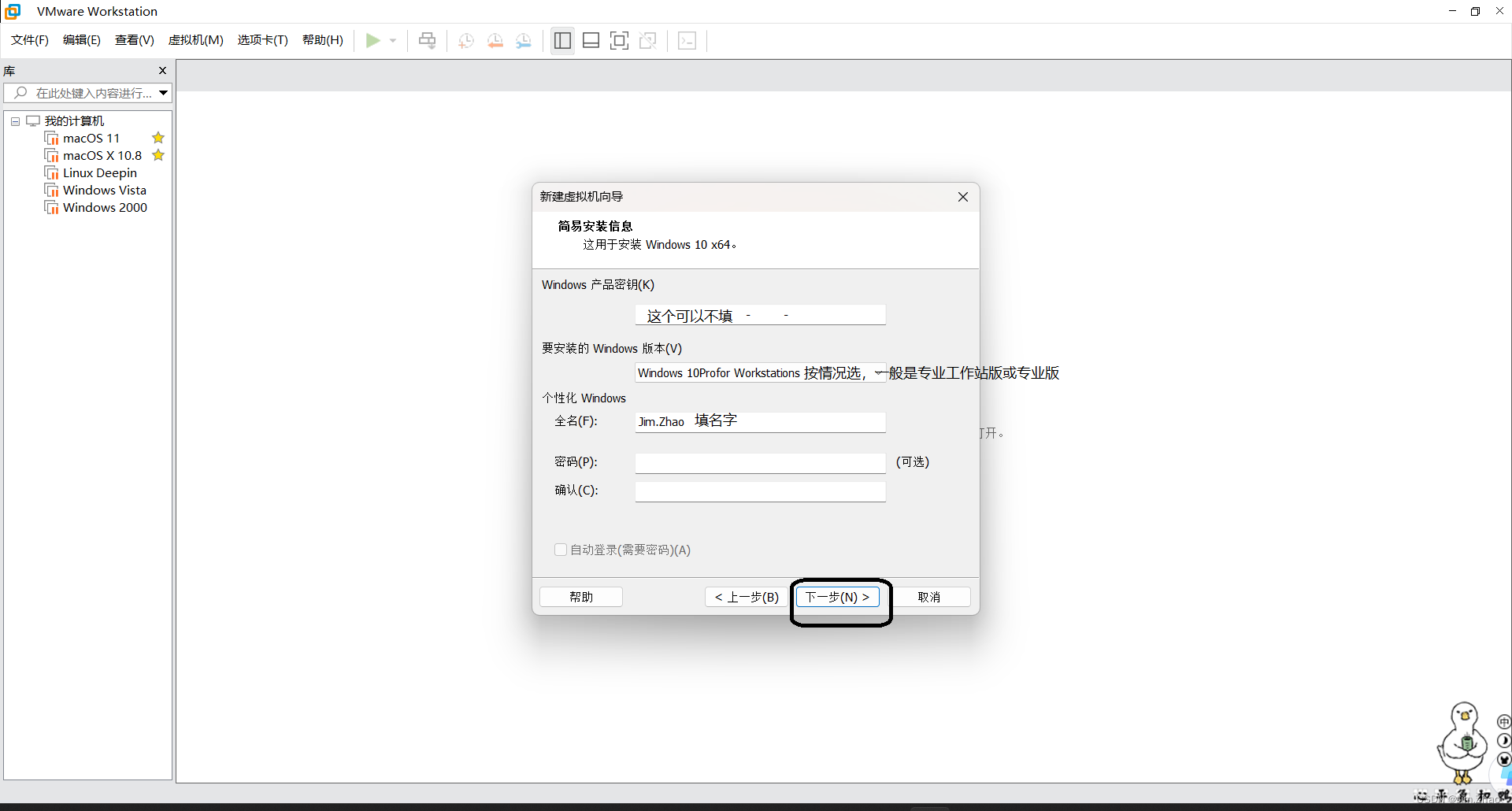This screenshot has width=1512, height=811.
Task: Click the 密码 password field
Action: point(761,463)
